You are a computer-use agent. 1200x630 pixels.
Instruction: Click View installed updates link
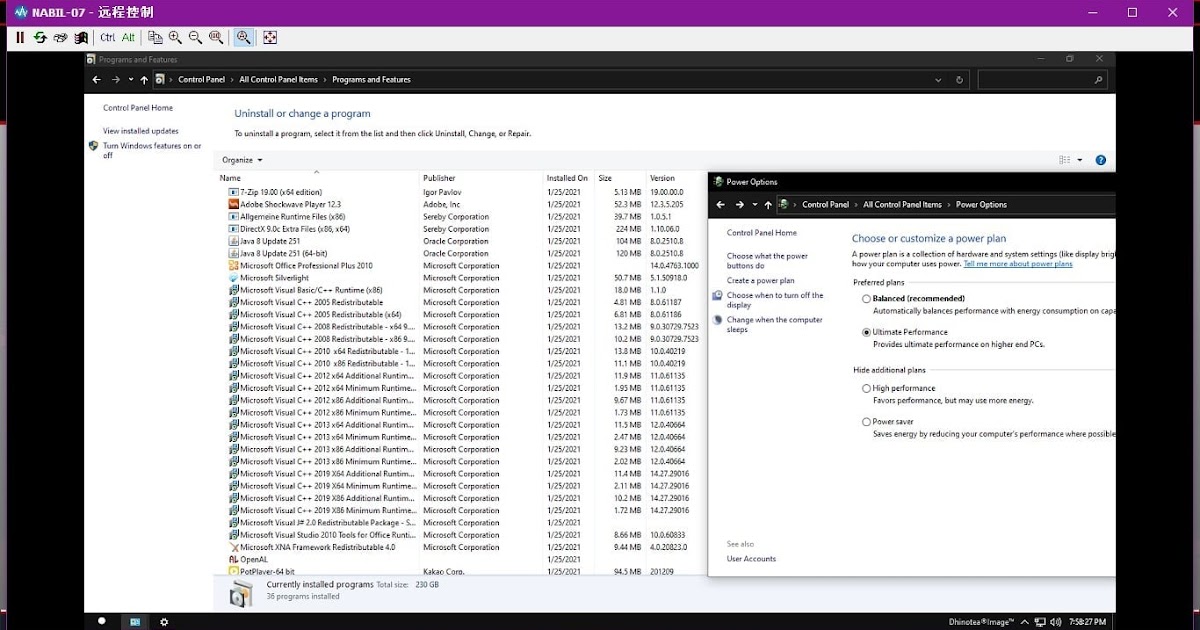point(141,131)
